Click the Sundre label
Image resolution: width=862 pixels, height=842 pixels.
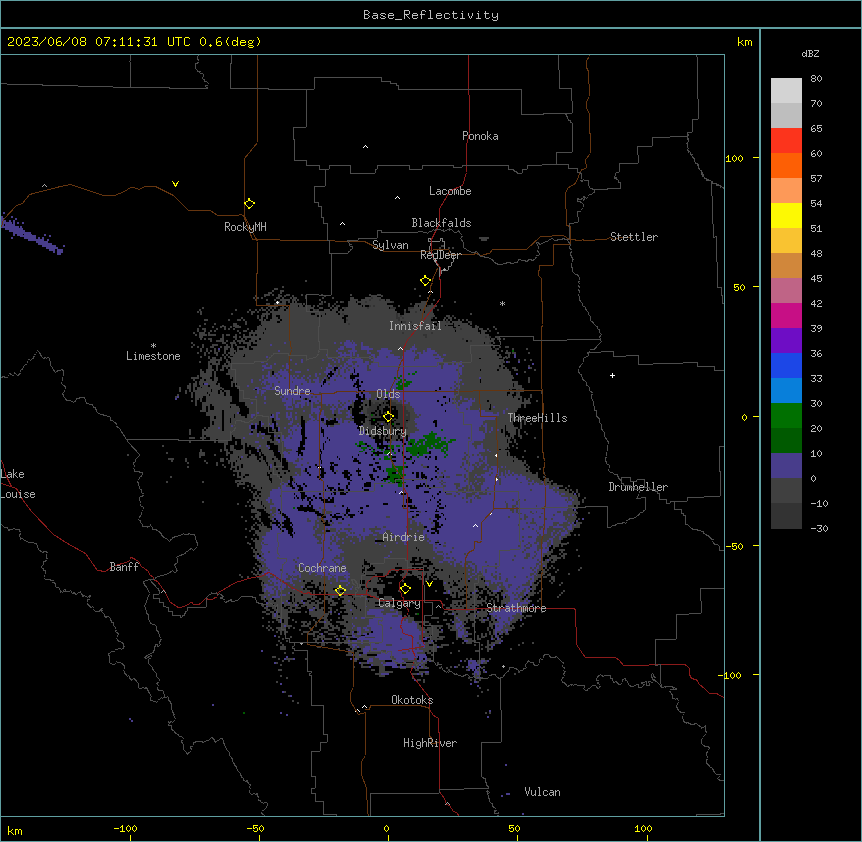(292, 391)
